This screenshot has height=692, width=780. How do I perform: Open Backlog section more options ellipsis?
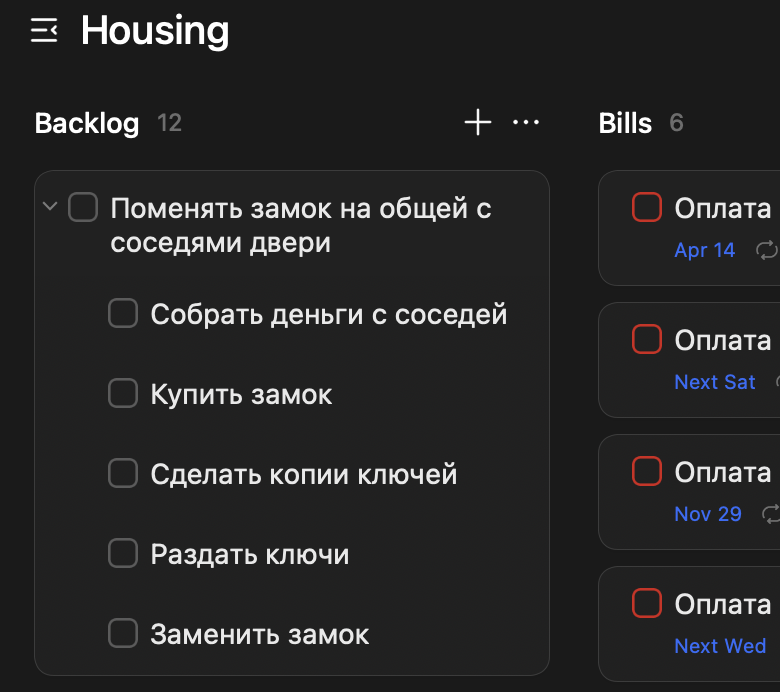(526, 123)
